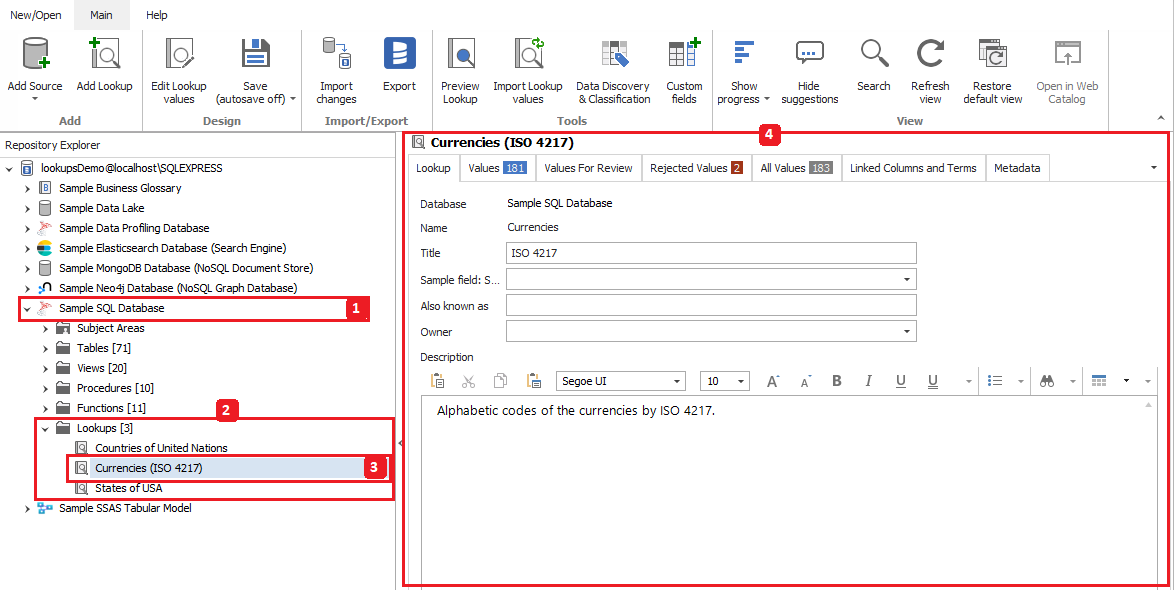Click the Custom fields icon

pyautogui.click(x=684, y=55)
